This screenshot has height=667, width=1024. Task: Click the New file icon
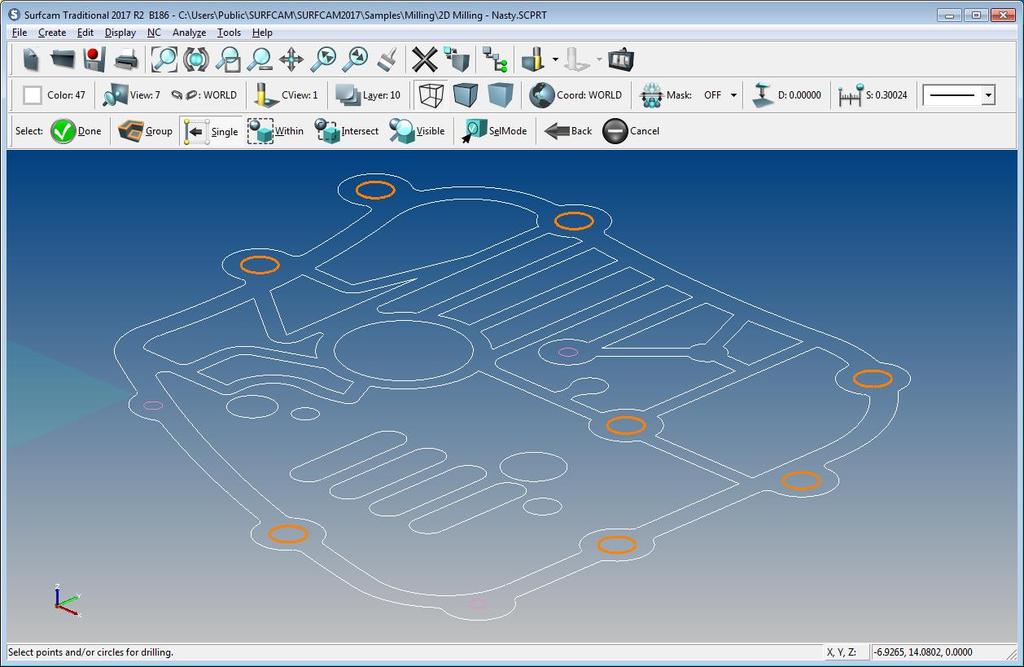[30, 59]
